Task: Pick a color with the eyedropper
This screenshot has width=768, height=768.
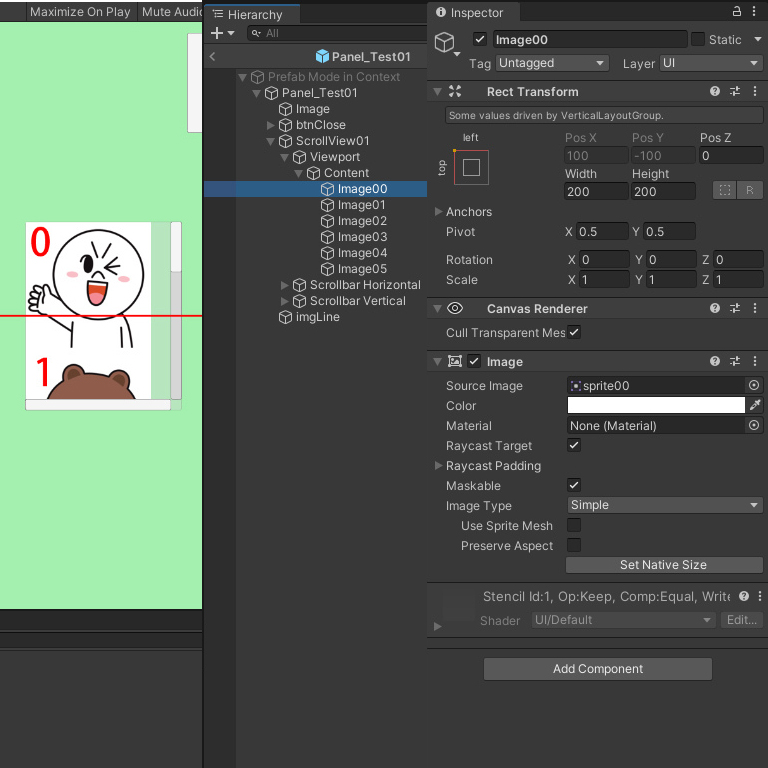Action: (x=755, y=405)
